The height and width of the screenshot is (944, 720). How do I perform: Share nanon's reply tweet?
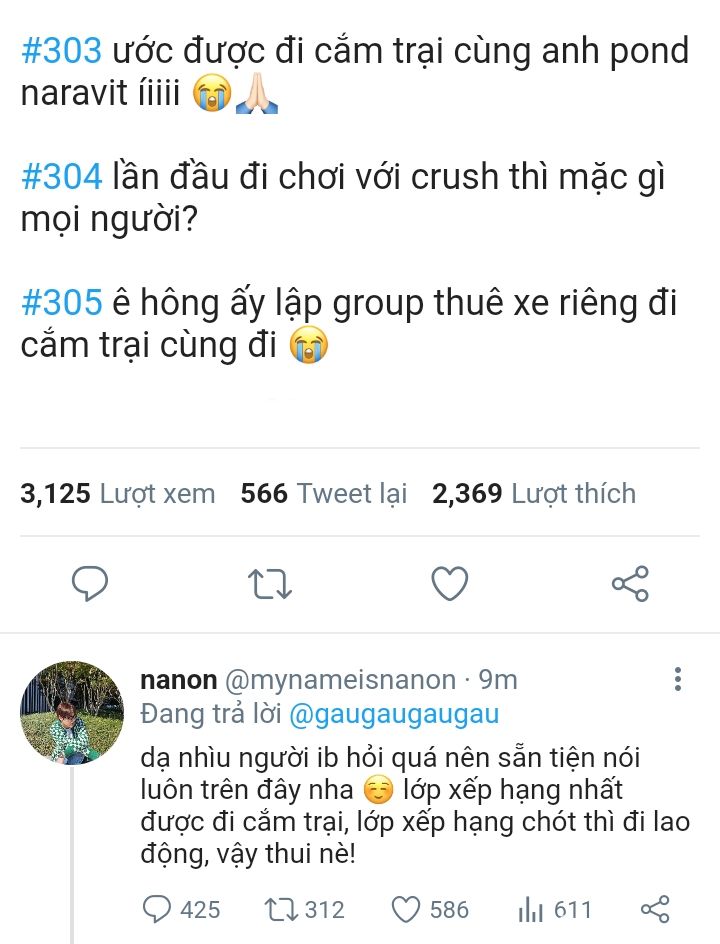655,909
